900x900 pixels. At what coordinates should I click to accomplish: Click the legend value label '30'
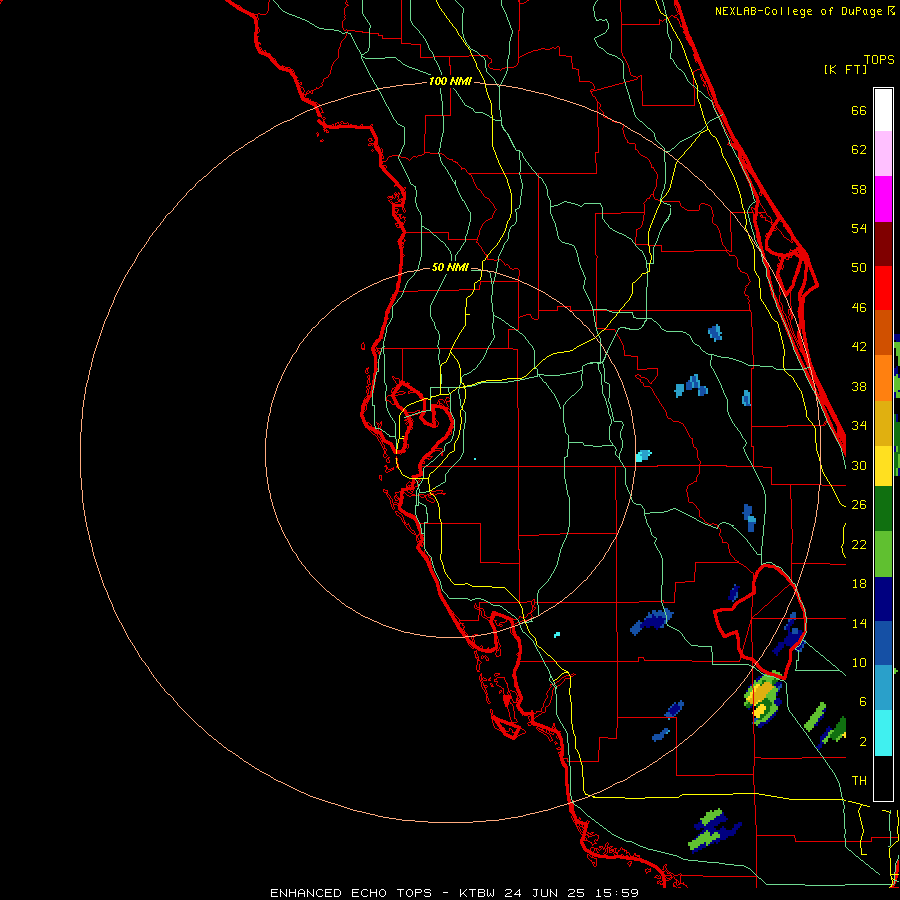point(859,465)
